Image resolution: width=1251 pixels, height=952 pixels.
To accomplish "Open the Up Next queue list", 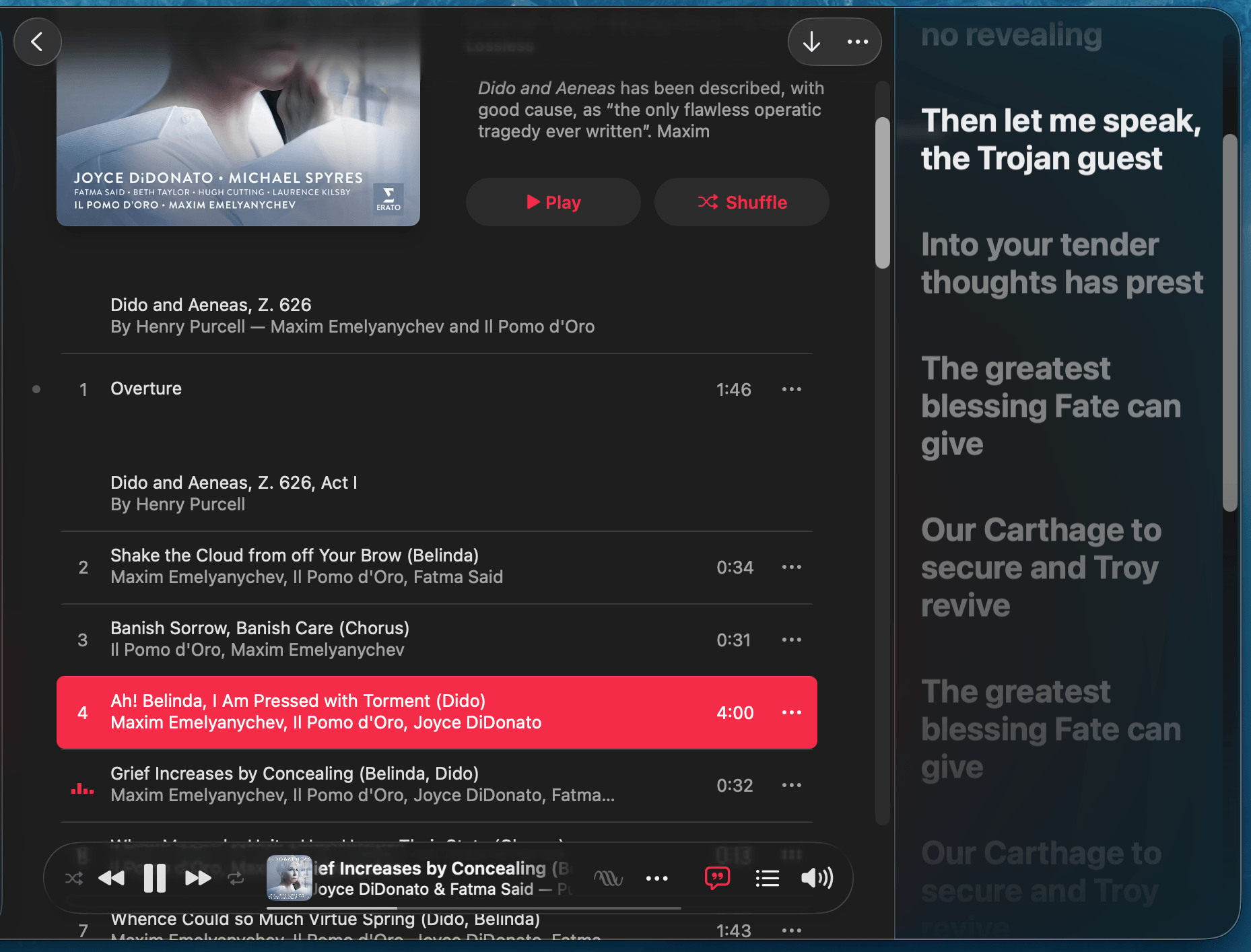I will pos(767,878).
